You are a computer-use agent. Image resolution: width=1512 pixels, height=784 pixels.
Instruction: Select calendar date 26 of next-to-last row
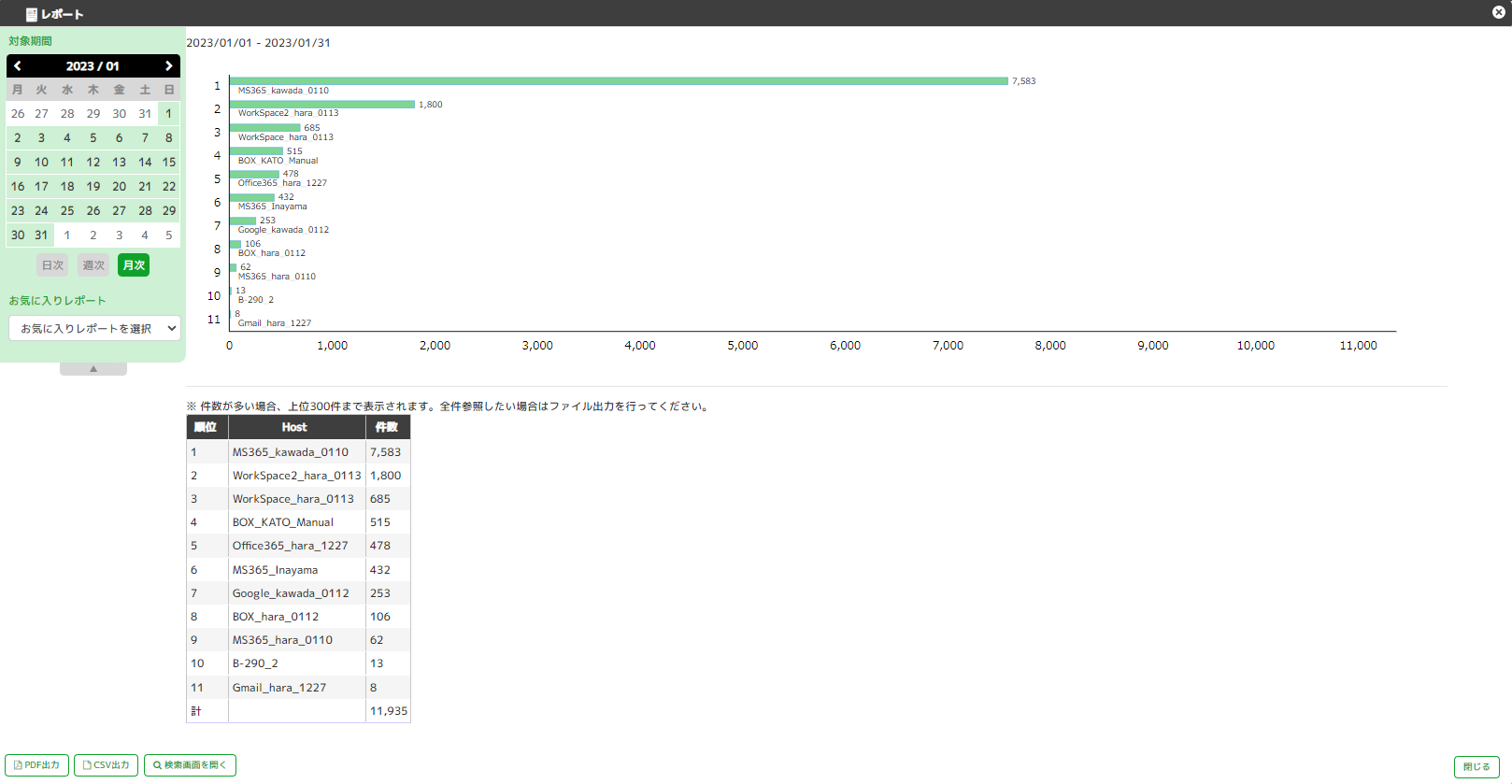93,211
